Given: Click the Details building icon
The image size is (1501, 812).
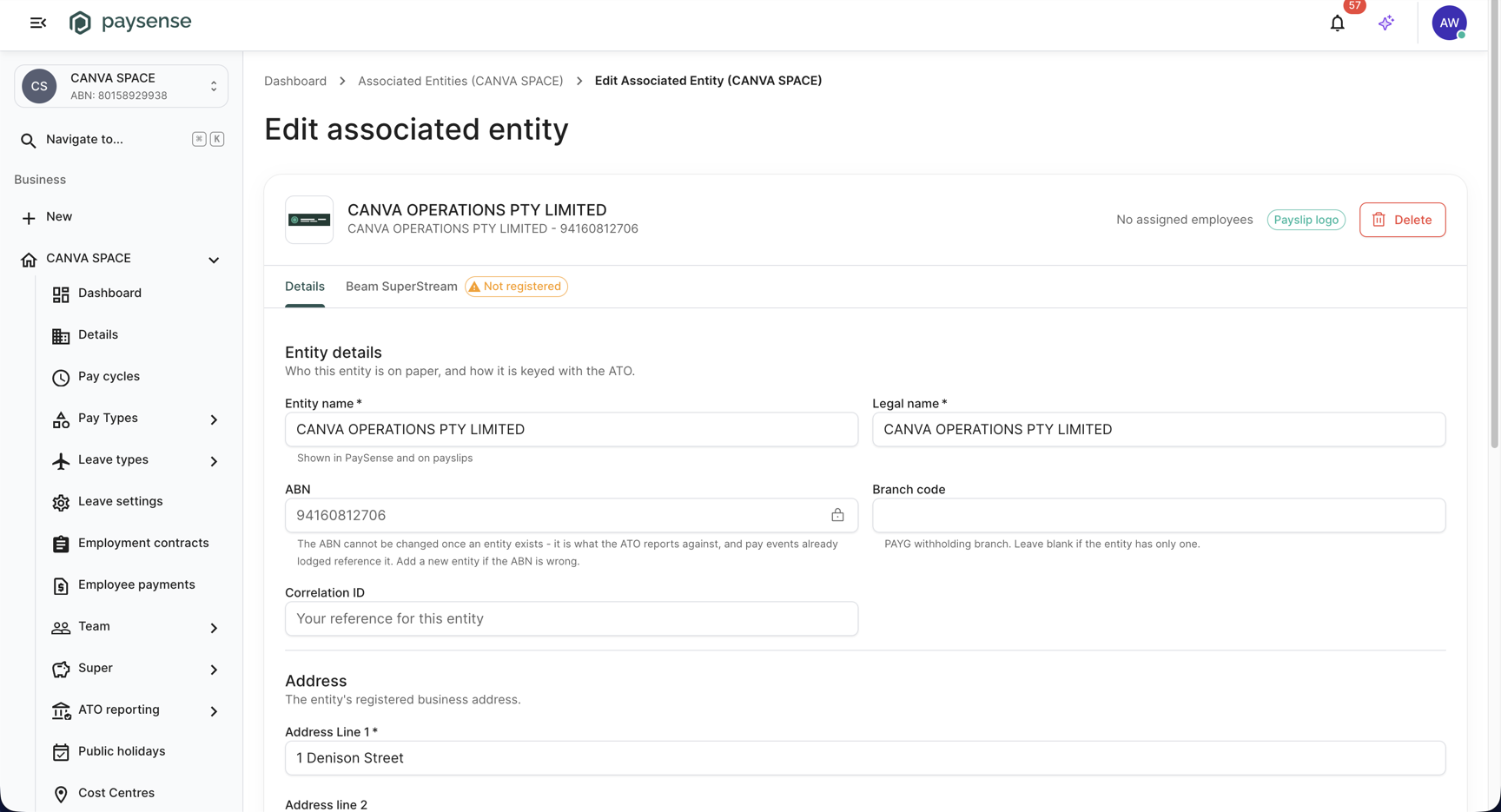Looking at the screenshot, I should (x=61, y=336).
